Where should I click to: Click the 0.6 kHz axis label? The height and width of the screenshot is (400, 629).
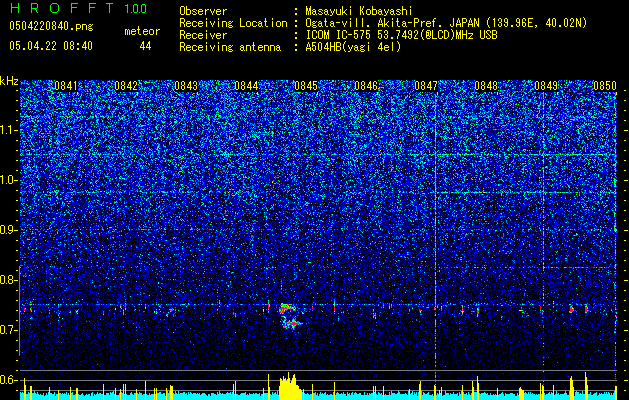pos(9,380)
